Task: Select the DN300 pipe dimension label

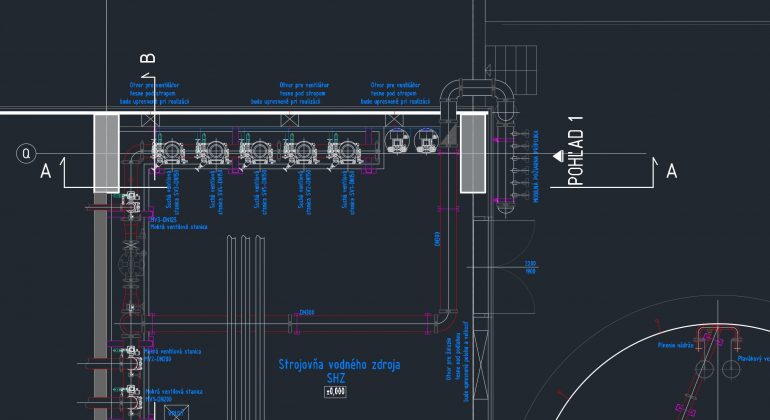Action: click(x=306, y=312)
